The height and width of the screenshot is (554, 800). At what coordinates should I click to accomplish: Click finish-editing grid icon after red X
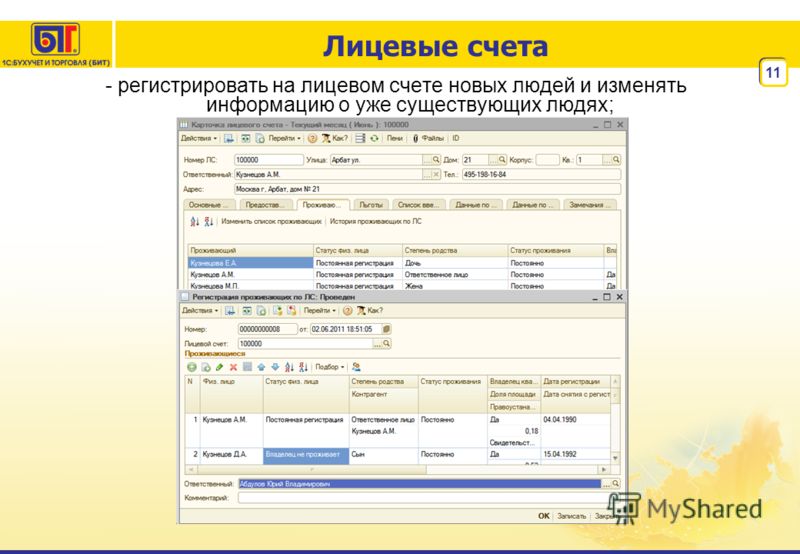click(x=247, y=367)
